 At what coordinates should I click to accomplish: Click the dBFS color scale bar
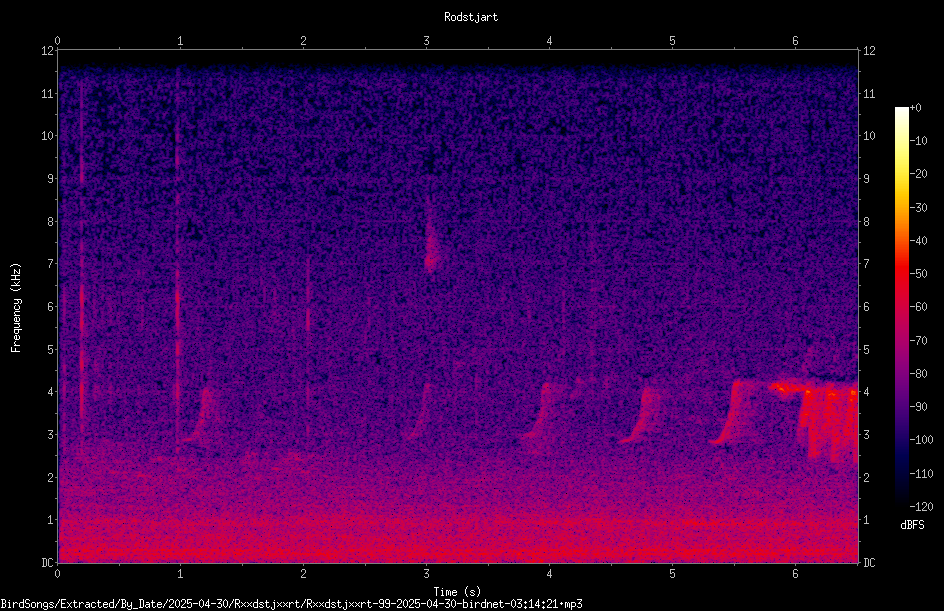902,307
